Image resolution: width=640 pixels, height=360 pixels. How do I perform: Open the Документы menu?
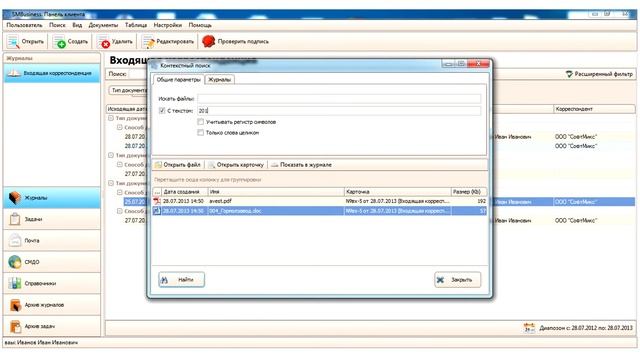(x=103, y=25)
